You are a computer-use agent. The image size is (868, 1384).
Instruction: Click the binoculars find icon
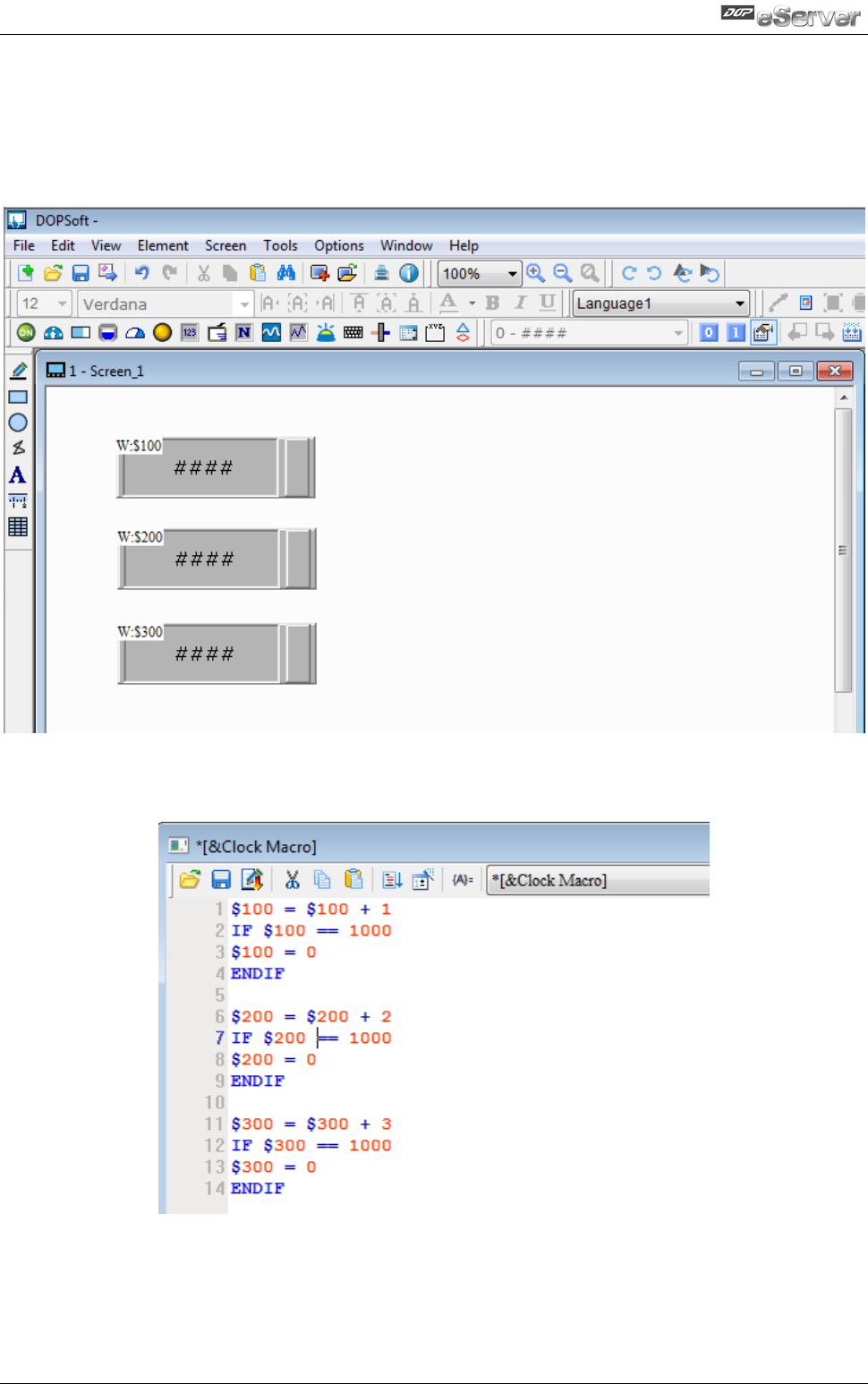(286, 273)
